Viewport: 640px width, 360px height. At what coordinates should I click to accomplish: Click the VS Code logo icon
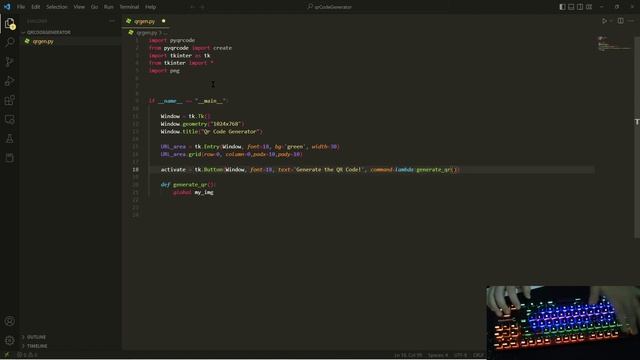[x=7, y=7]
